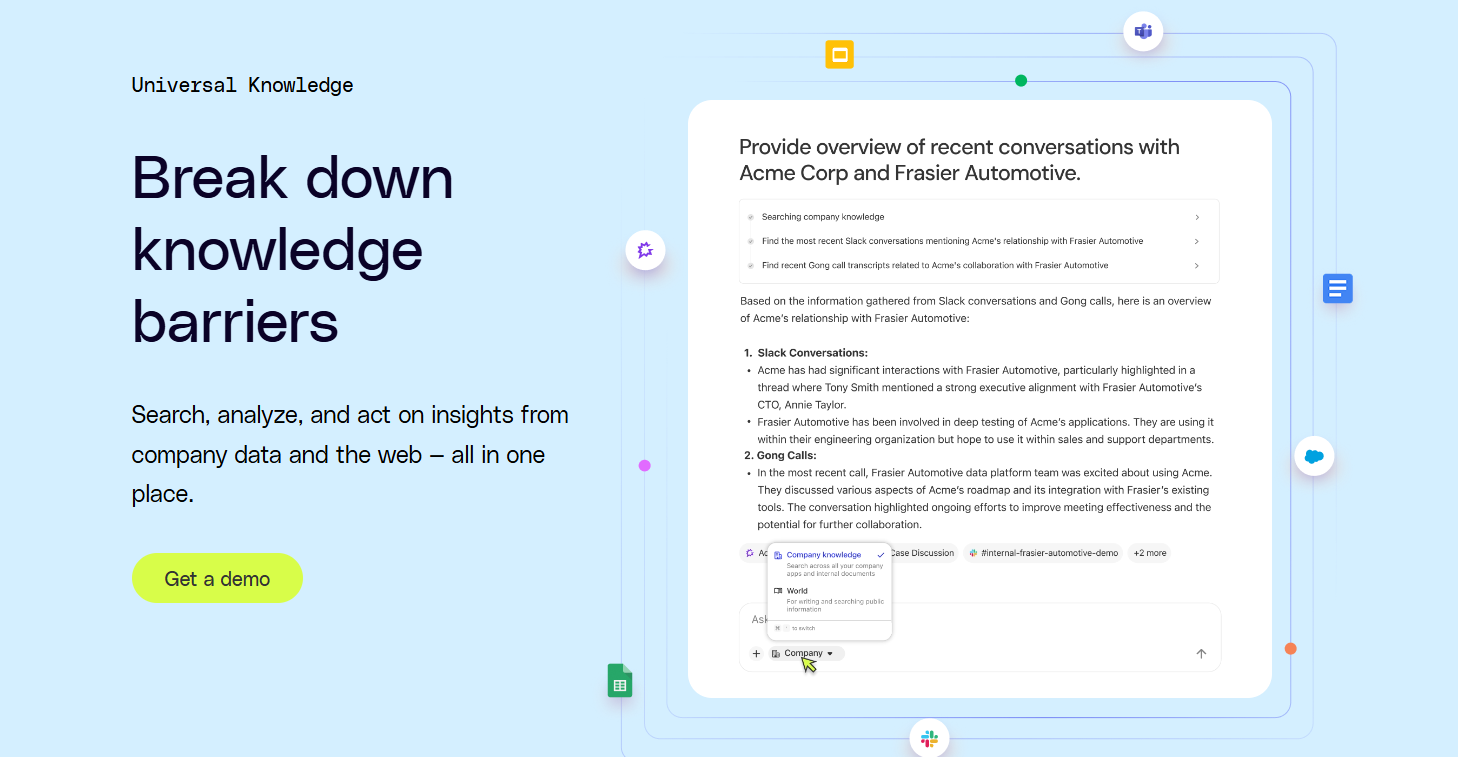
Task: Click the Salesforce cloud icon
Action: (1314, 456)
